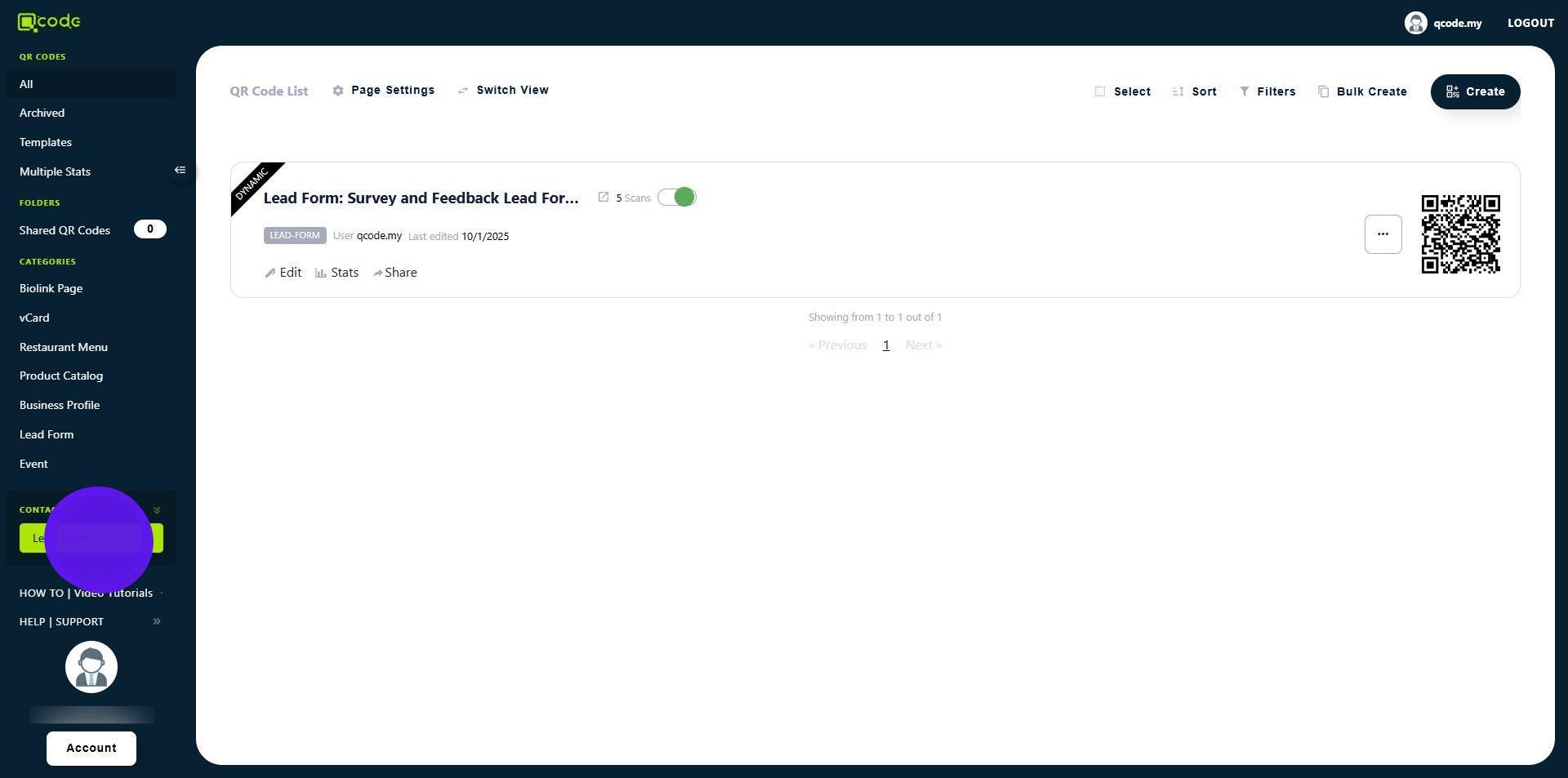The image size is (1568, 778).
Task: Click the QCode logo in the header
Action: 49,22
